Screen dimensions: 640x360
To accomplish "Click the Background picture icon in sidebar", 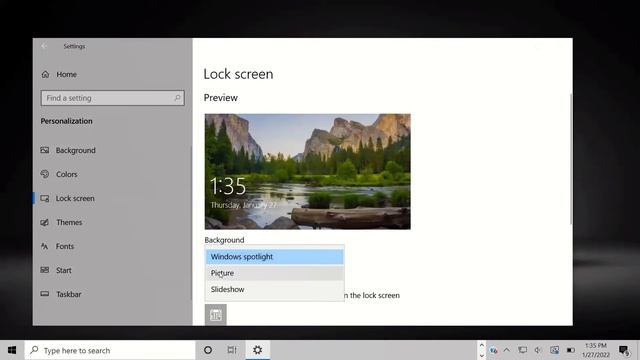I will point(45,150).
